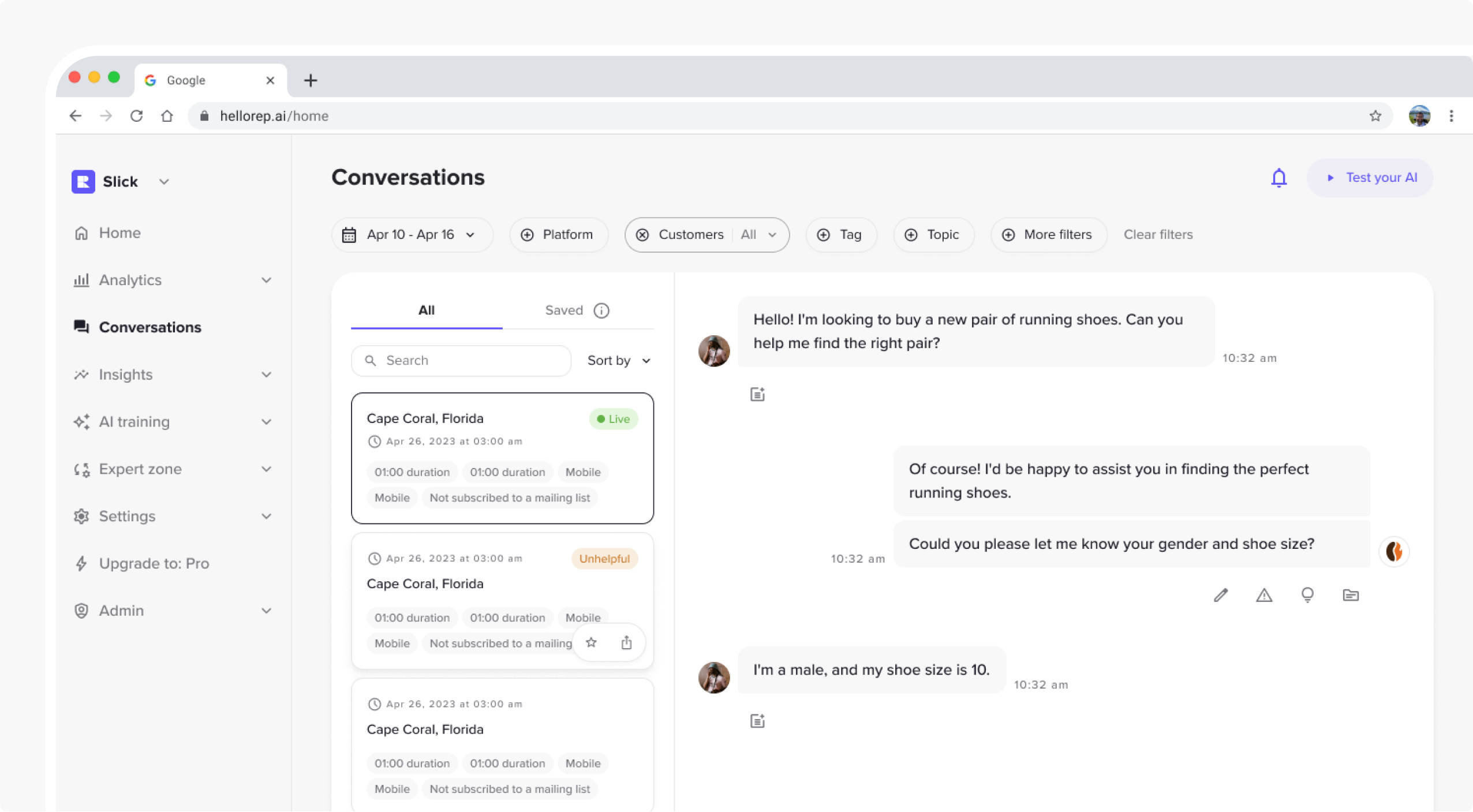1473x812 pixels.
Task: Star the Unhelpful conversation card
Action: 591,642
